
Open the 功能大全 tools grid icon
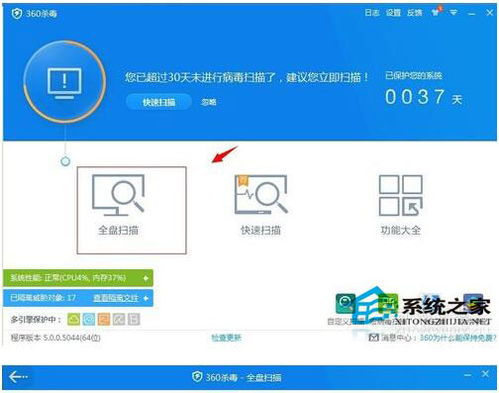[x=401, y=195]
